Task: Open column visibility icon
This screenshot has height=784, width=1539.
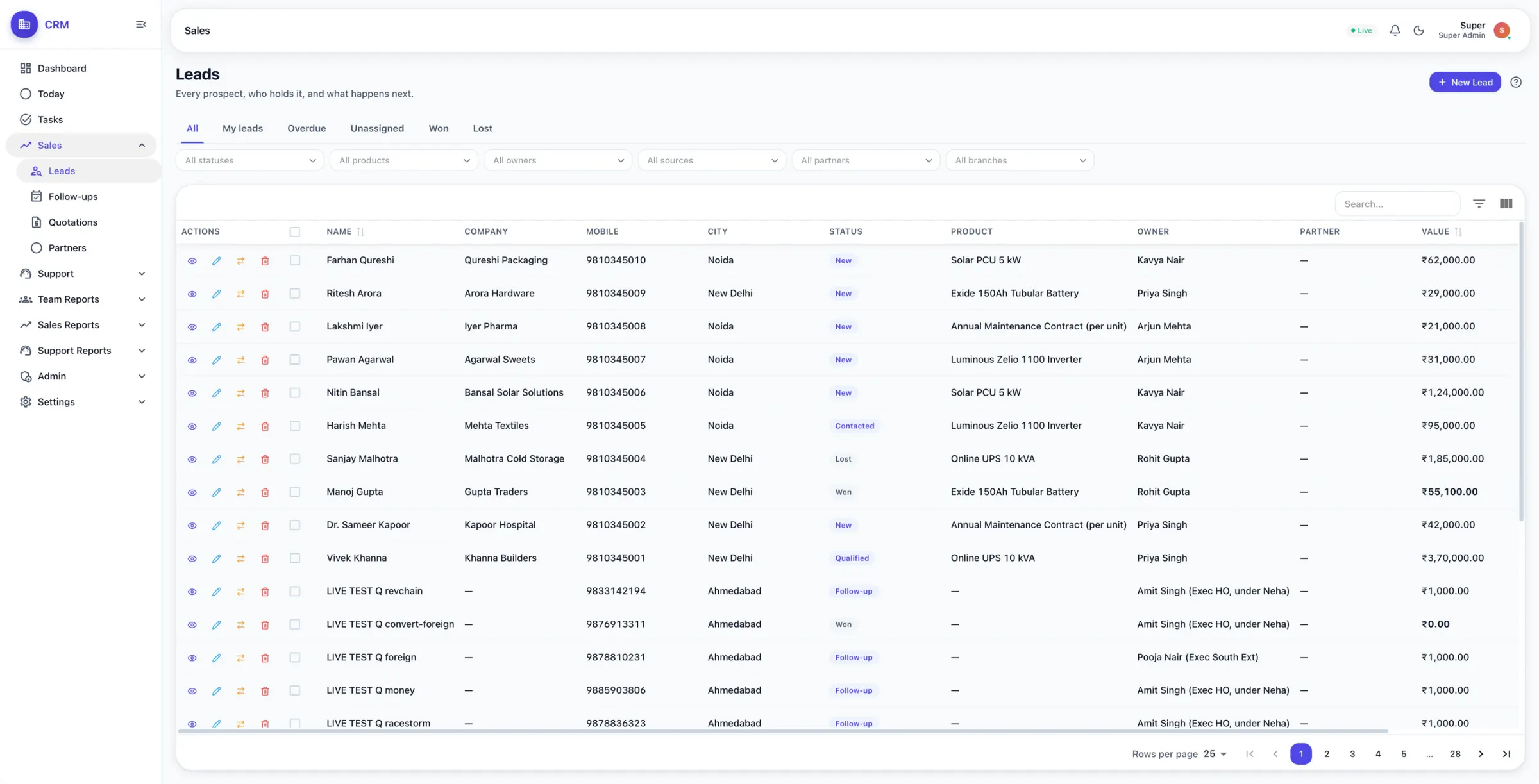Action: pyautogui.click(x=1506, y=204)
